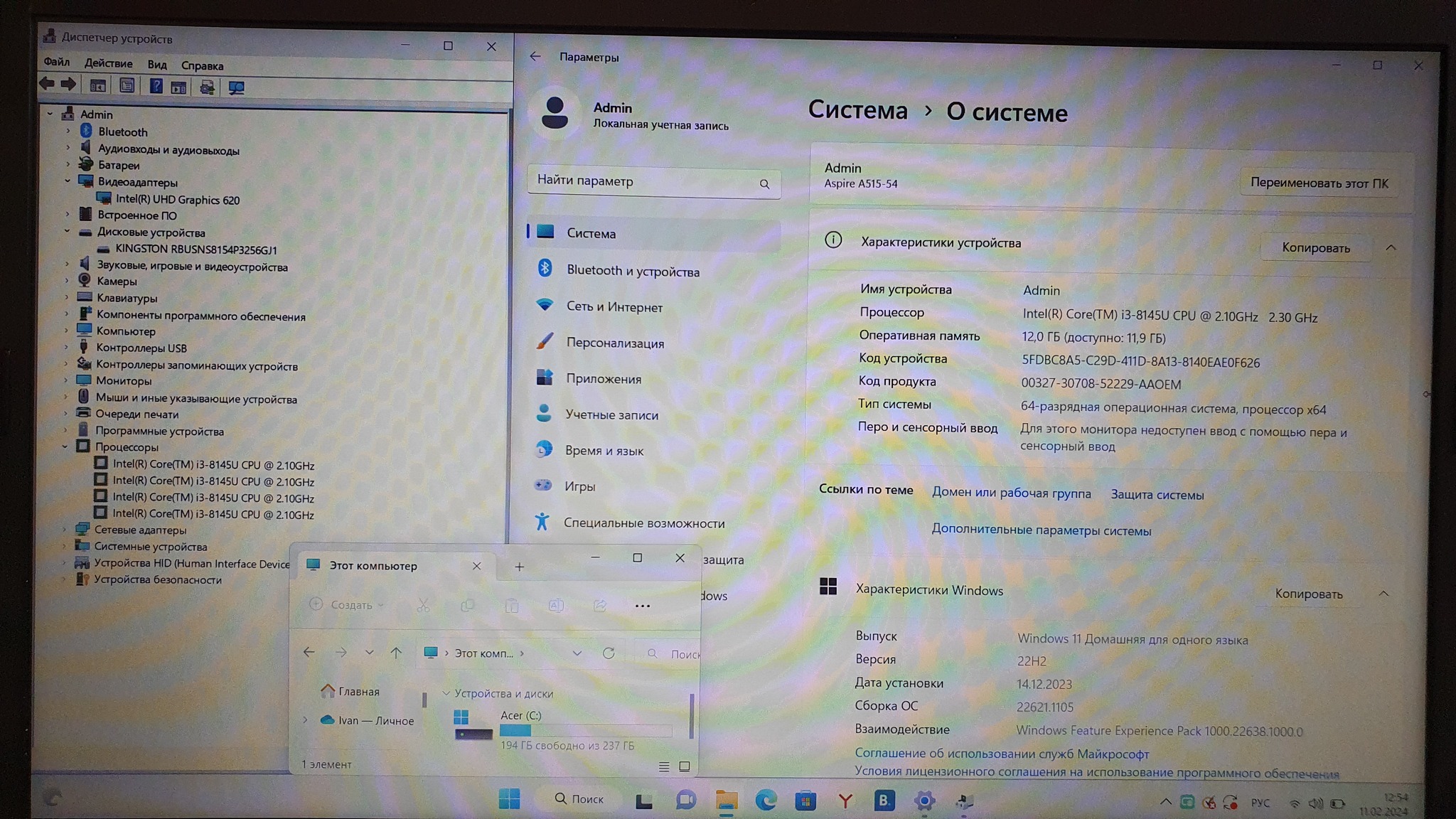
Task: Click the up arrow in File Explorer
Action: (396, 653)
